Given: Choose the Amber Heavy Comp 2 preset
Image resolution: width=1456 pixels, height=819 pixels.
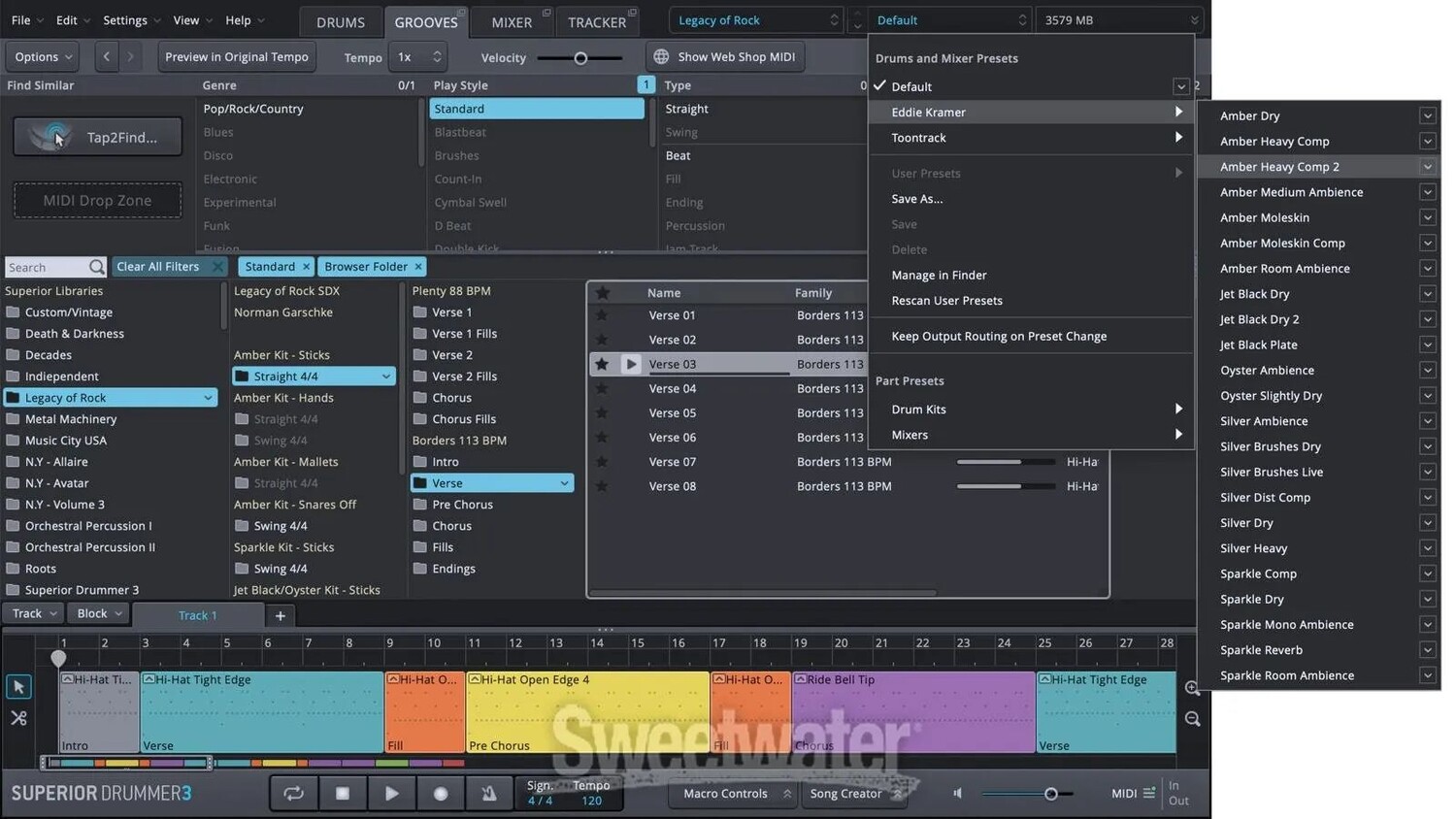Looking at the screenshot, I should [1279, 167].
